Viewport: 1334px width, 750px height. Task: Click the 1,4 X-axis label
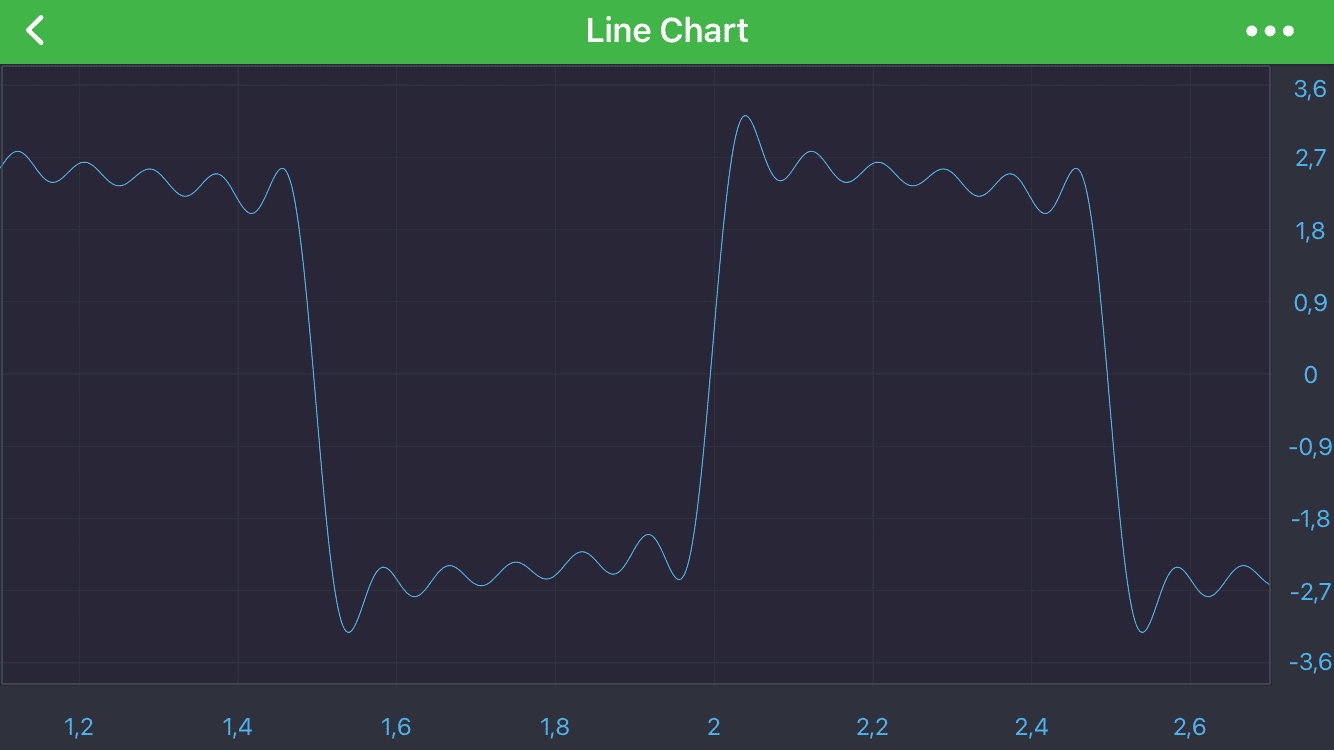(x=238, y=727)
